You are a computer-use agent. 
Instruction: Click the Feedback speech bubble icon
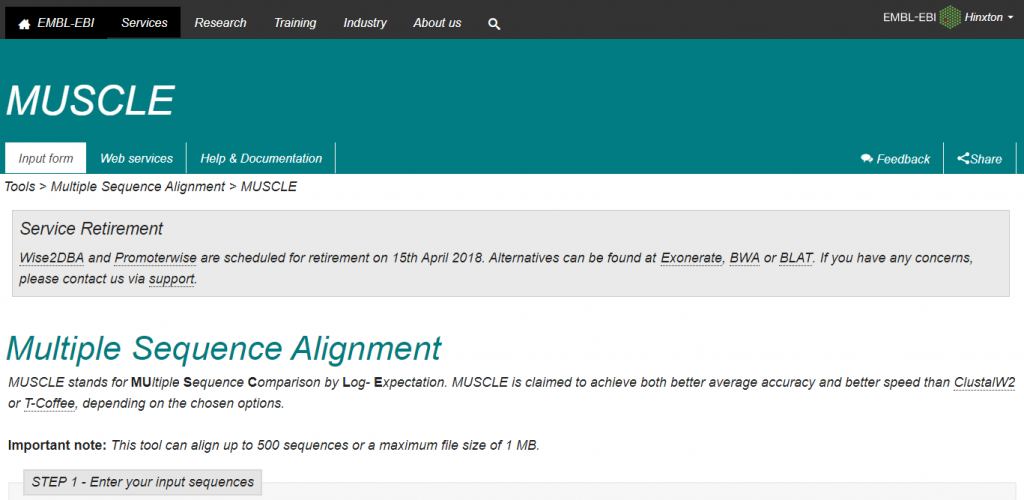[x=867, y=159]
